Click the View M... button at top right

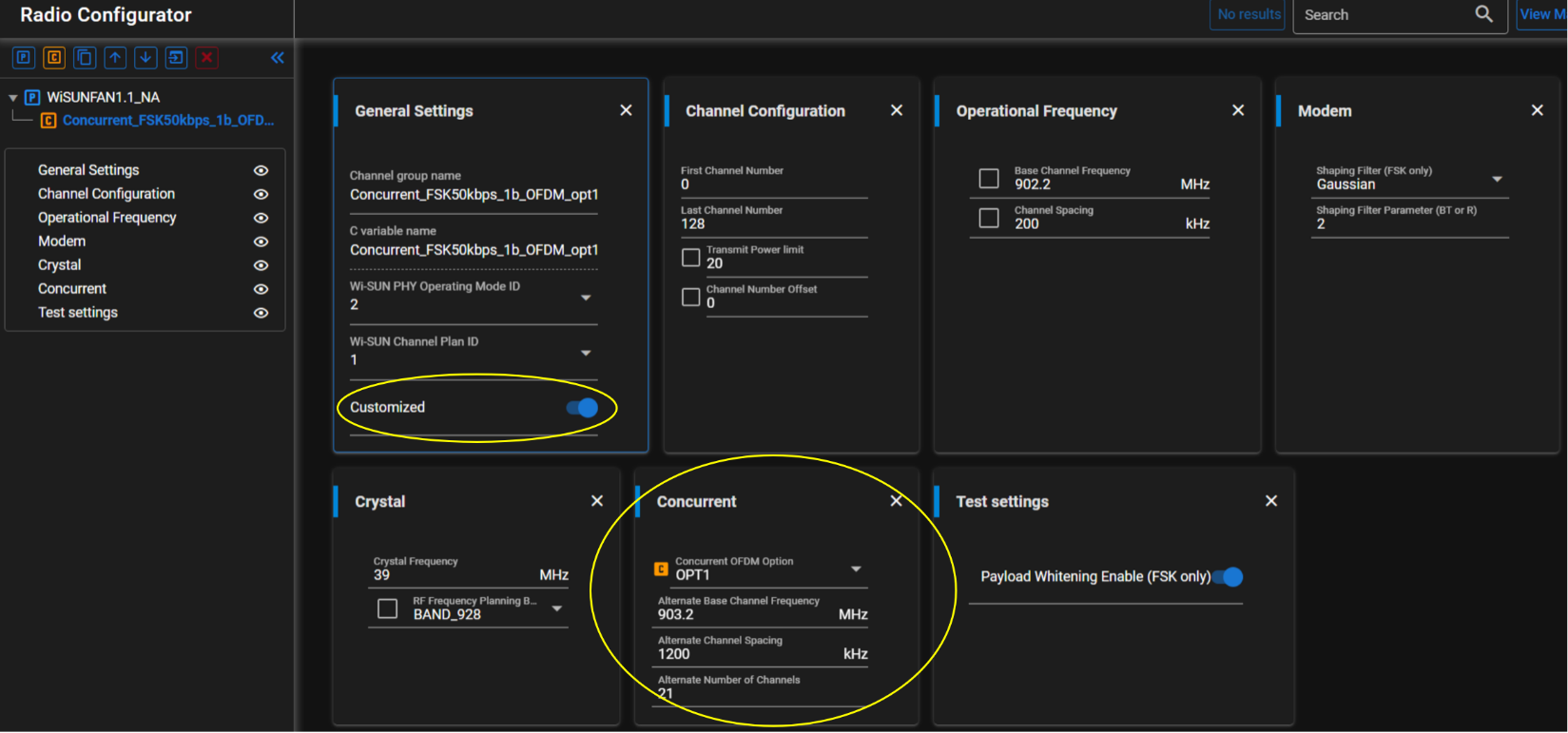pos(1541,14)
